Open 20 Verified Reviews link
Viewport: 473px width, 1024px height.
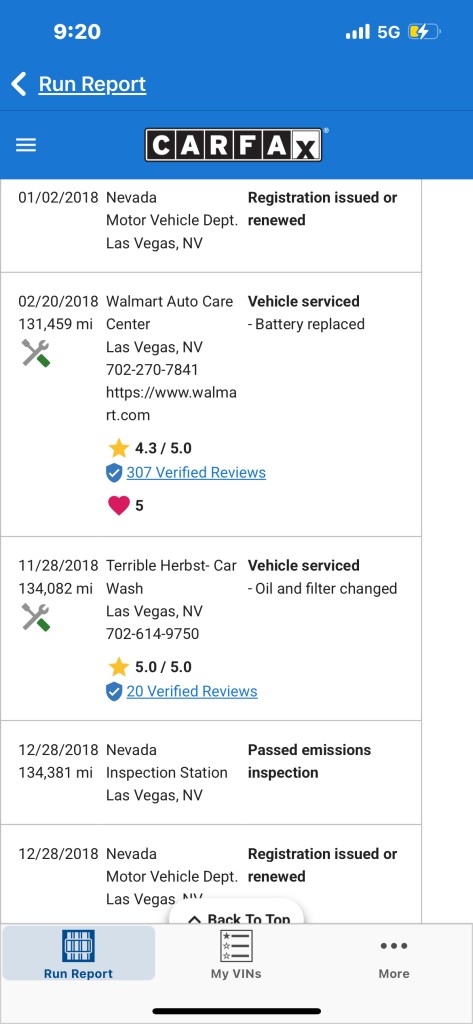192,692
